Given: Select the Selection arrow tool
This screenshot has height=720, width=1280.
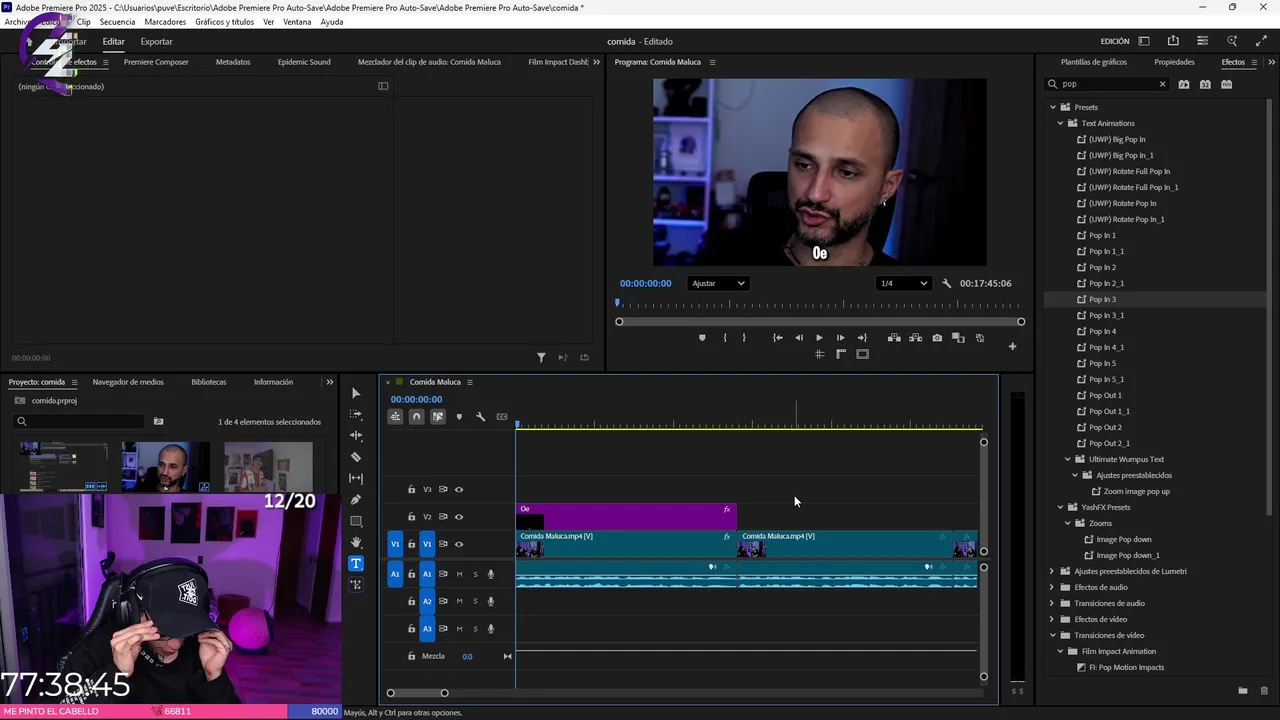Looking at the screenshot, I should coord(356,393).
